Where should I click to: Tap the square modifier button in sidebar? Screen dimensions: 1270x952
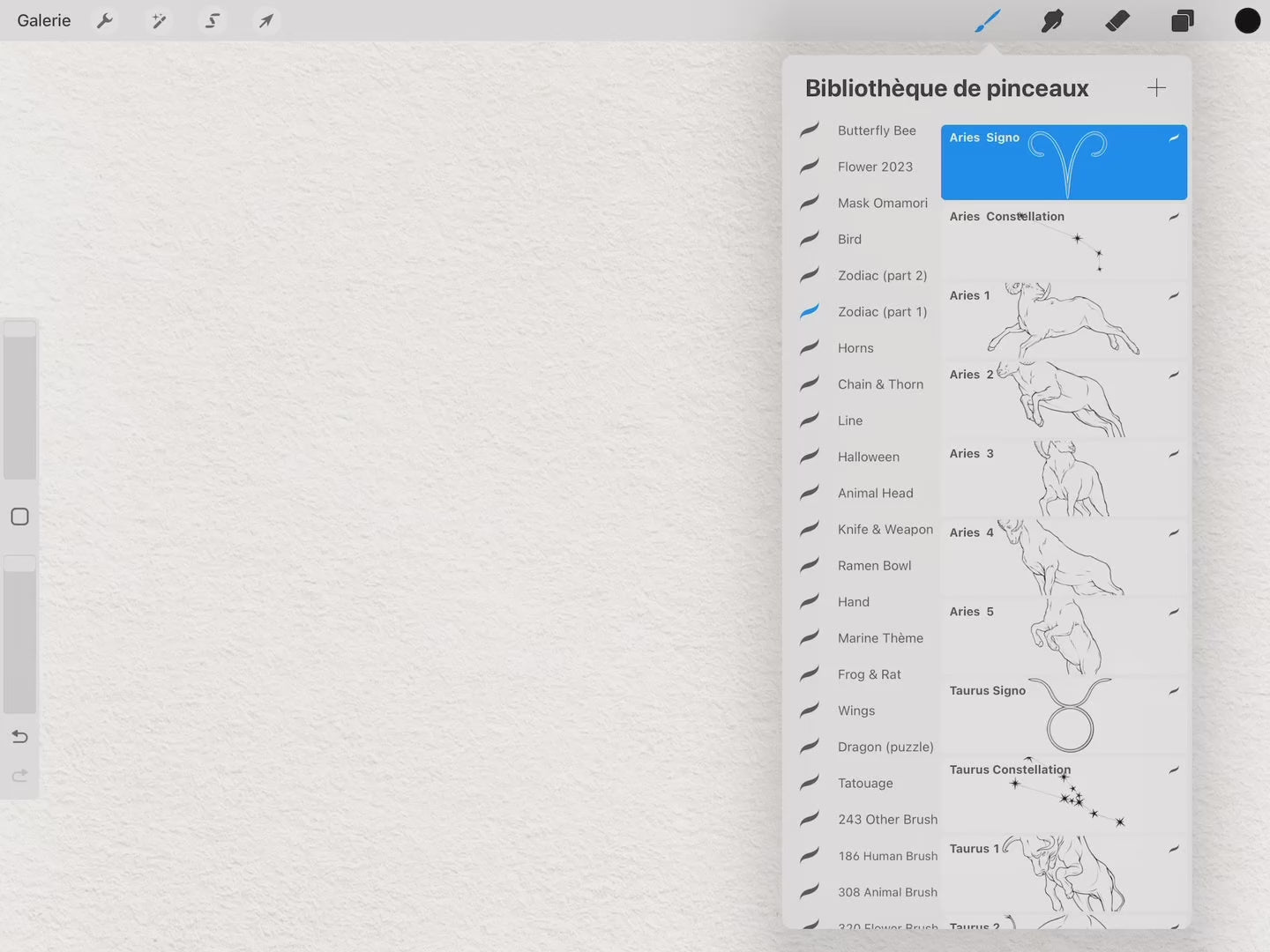(x=19, y=517)
